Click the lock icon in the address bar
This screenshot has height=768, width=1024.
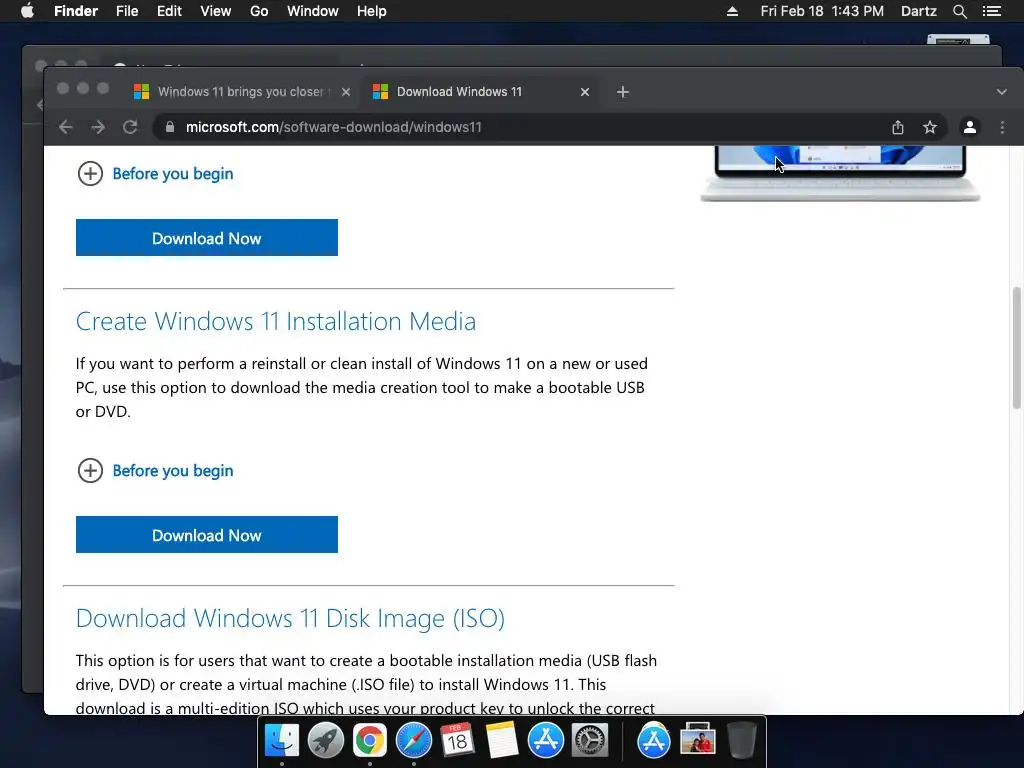tap(170, 127)
